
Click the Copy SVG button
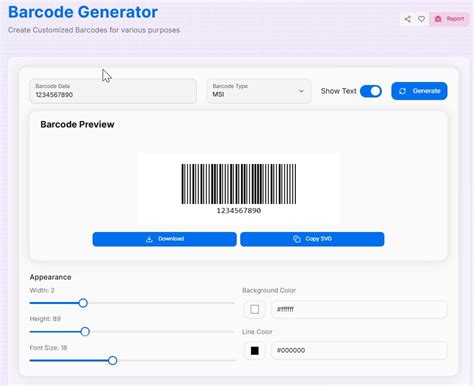pos(312,239)
